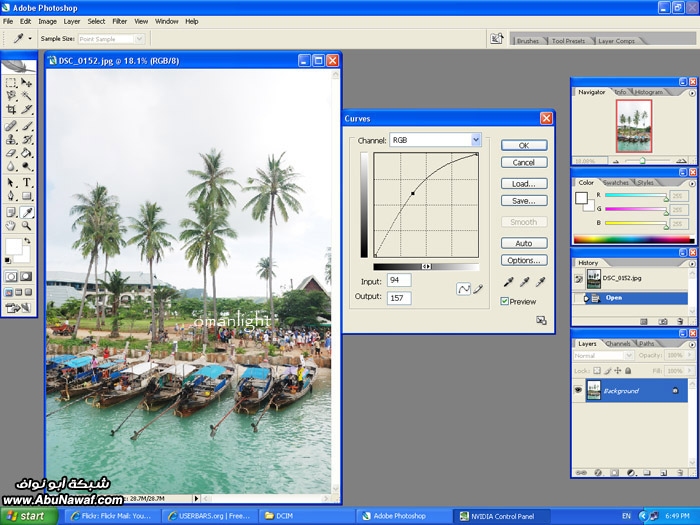
Task: Pick the Hand tool
Action: [x=11, y=226]
